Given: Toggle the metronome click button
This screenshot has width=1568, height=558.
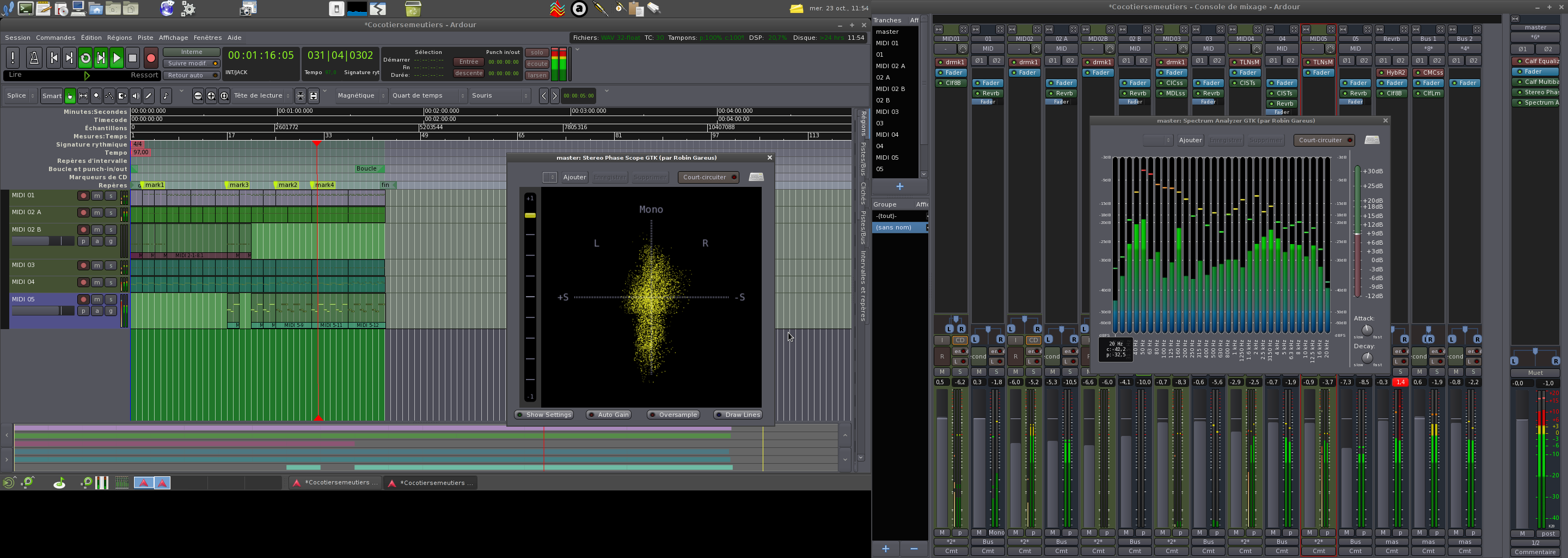Looking at the screenshot, I should click(x=34, y=58).
